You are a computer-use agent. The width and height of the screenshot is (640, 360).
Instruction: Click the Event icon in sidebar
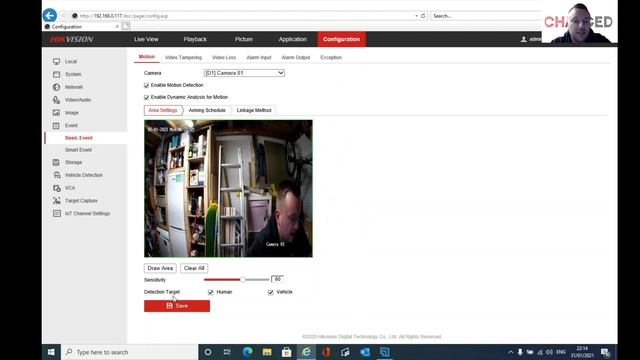(56, 125)
